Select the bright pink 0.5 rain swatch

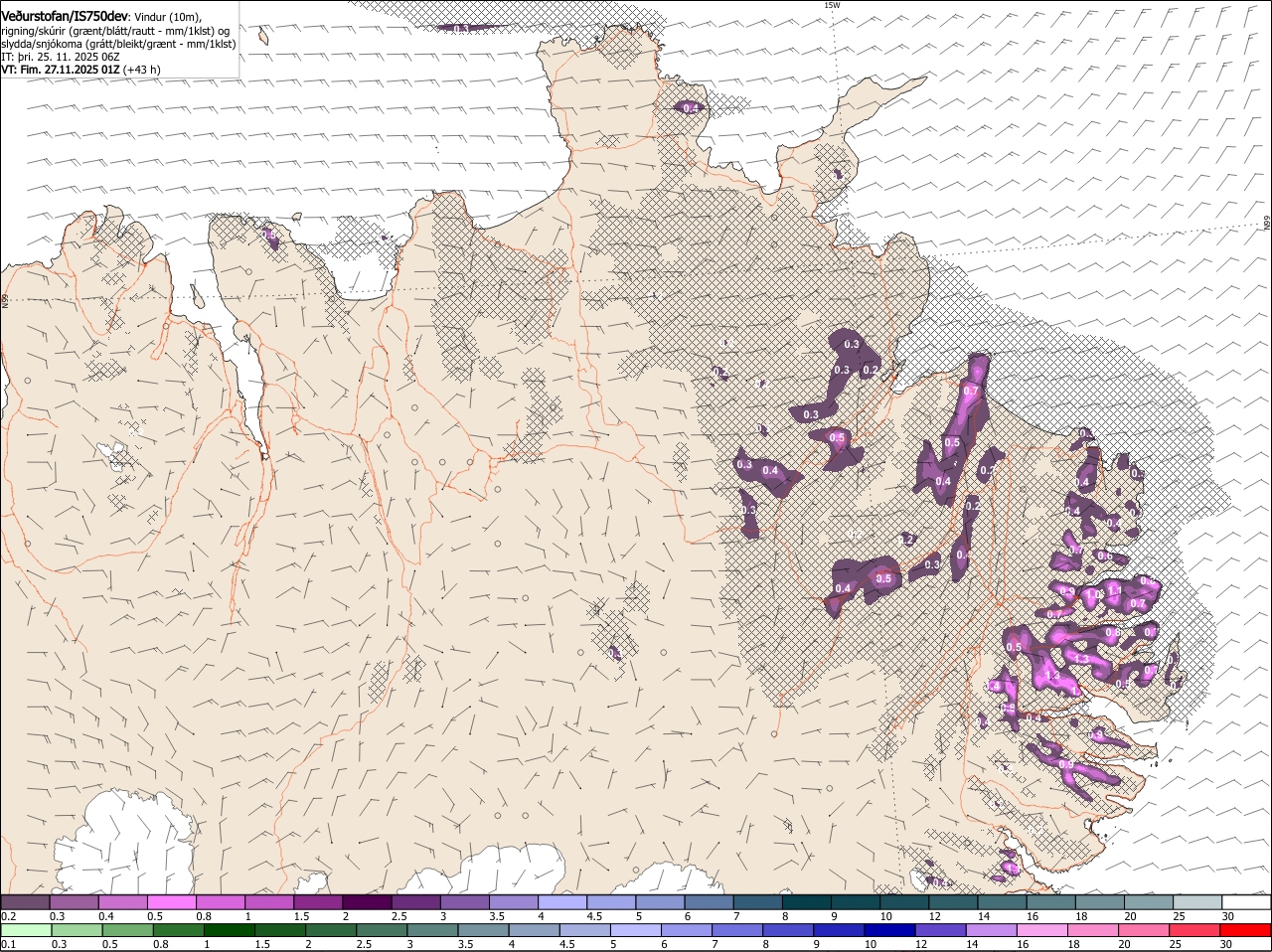point(171,901)
